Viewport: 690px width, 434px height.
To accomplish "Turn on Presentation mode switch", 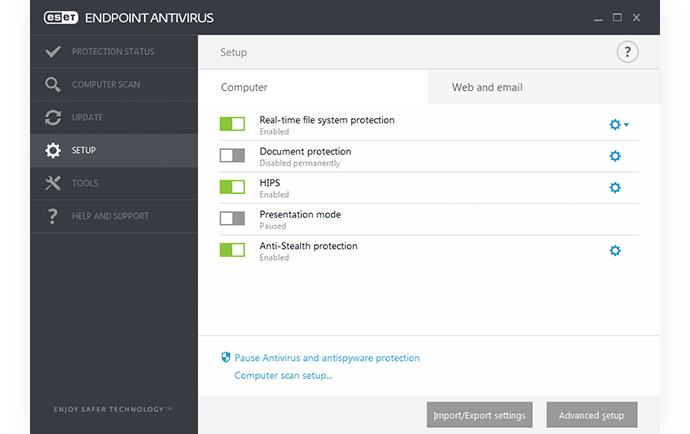I will tap(232, 218).
